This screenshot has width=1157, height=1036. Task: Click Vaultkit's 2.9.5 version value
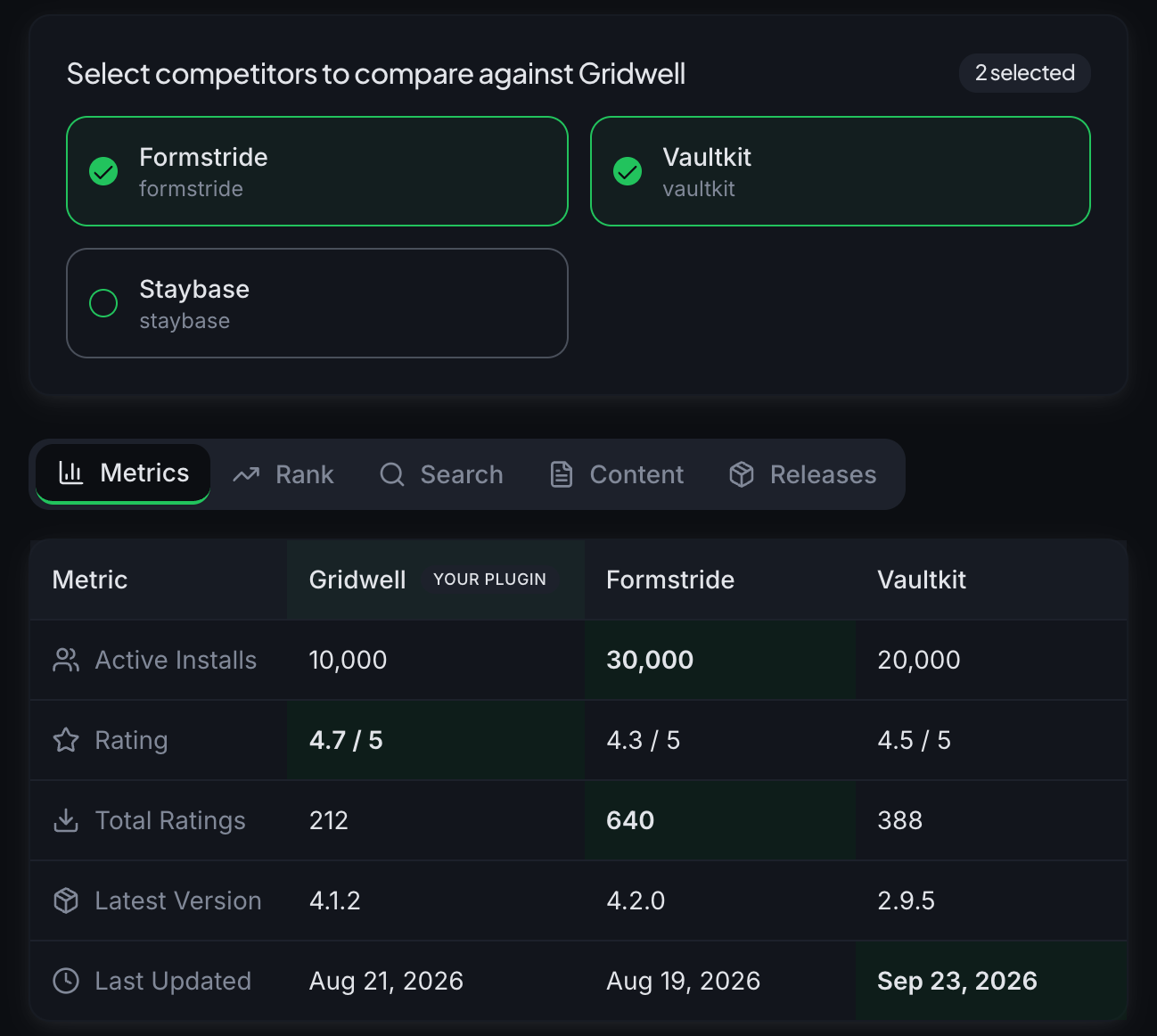pyautogui.click(x=907, y=900)
